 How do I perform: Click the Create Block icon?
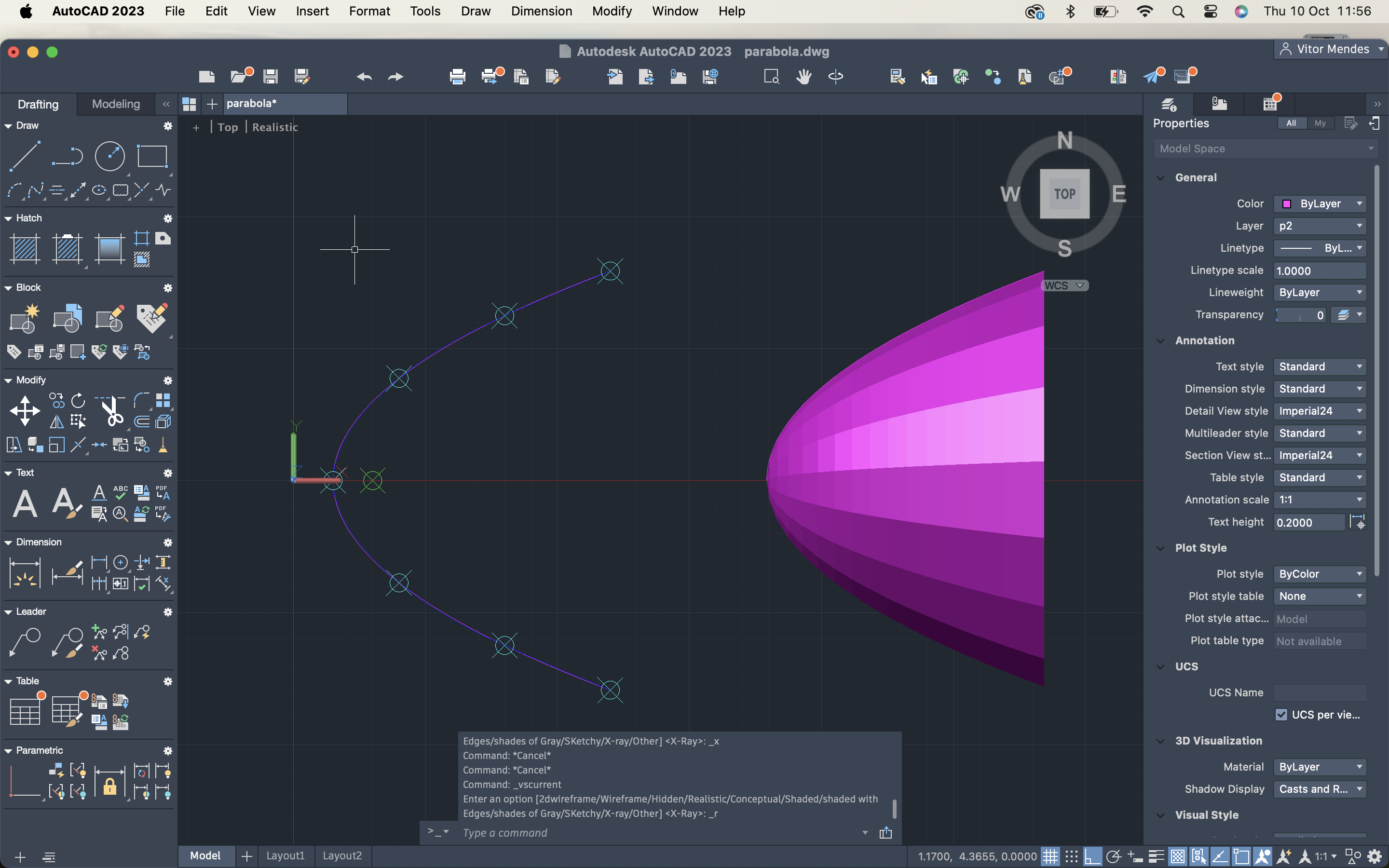pos(25,319)
